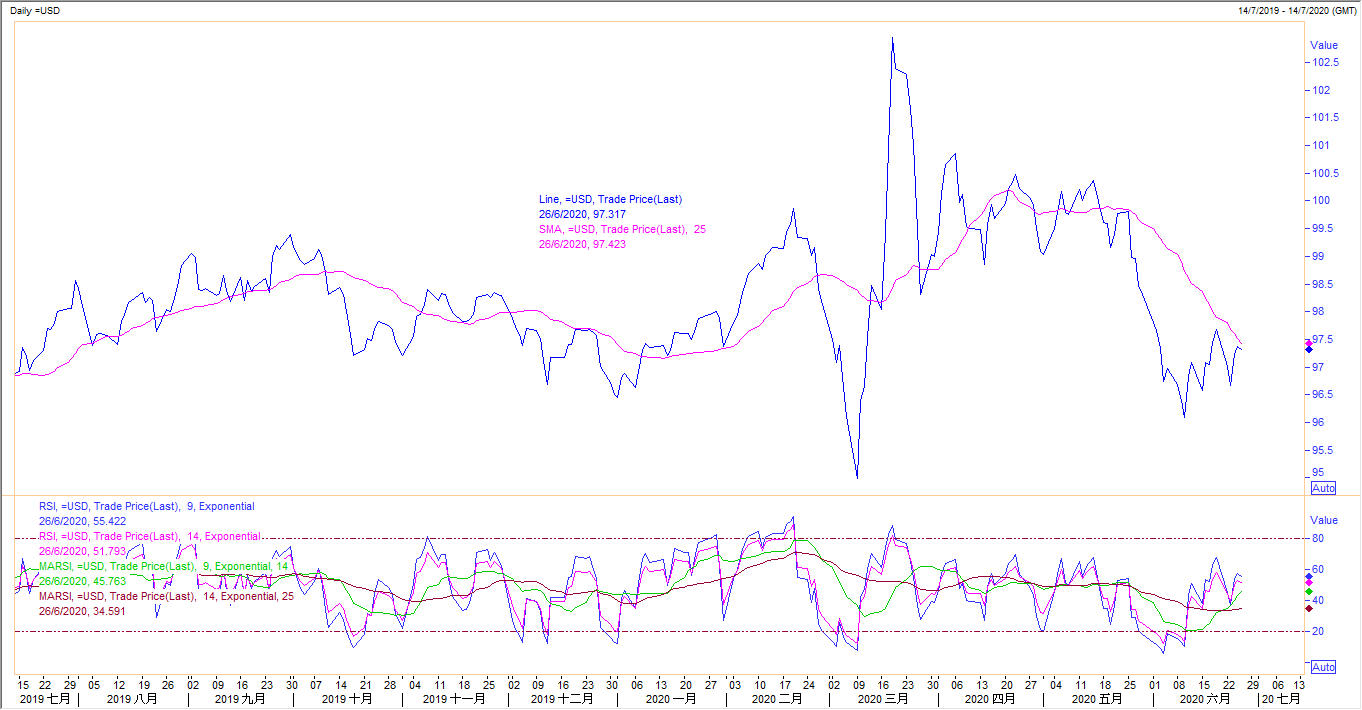Select the 'Daily =USD' chart title
Screen dimensions: 1362x710
33,9
